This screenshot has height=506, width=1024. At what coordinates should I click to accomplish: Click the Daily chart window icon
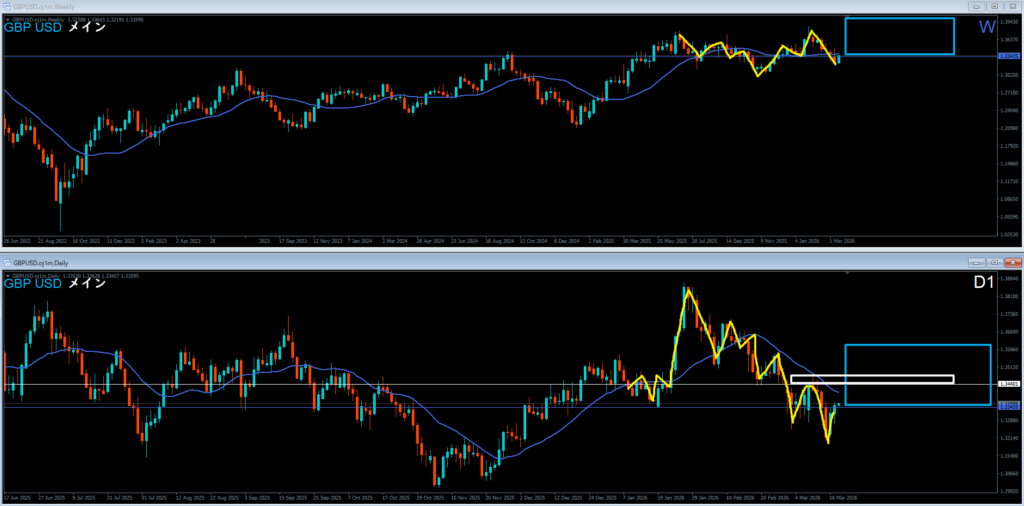point(6,262)
